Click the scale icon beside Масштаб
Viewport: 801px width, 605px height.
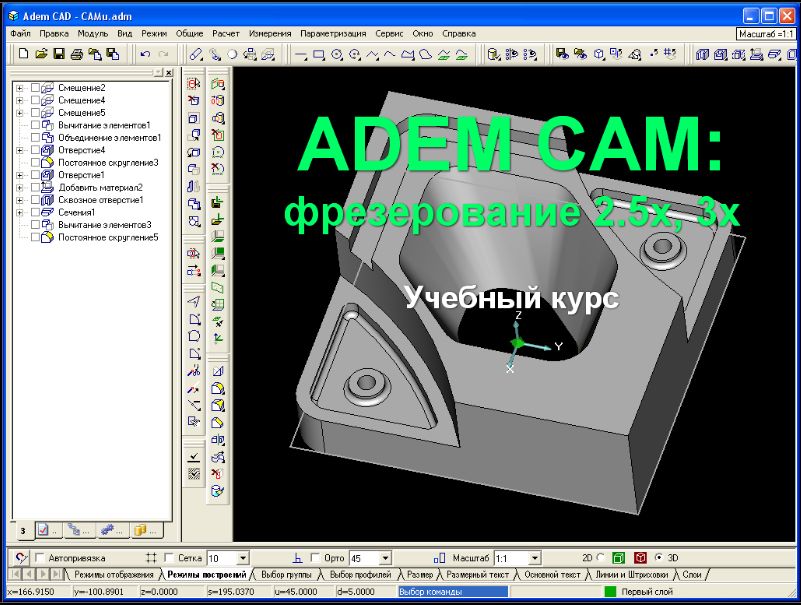(x=439, y=558)
